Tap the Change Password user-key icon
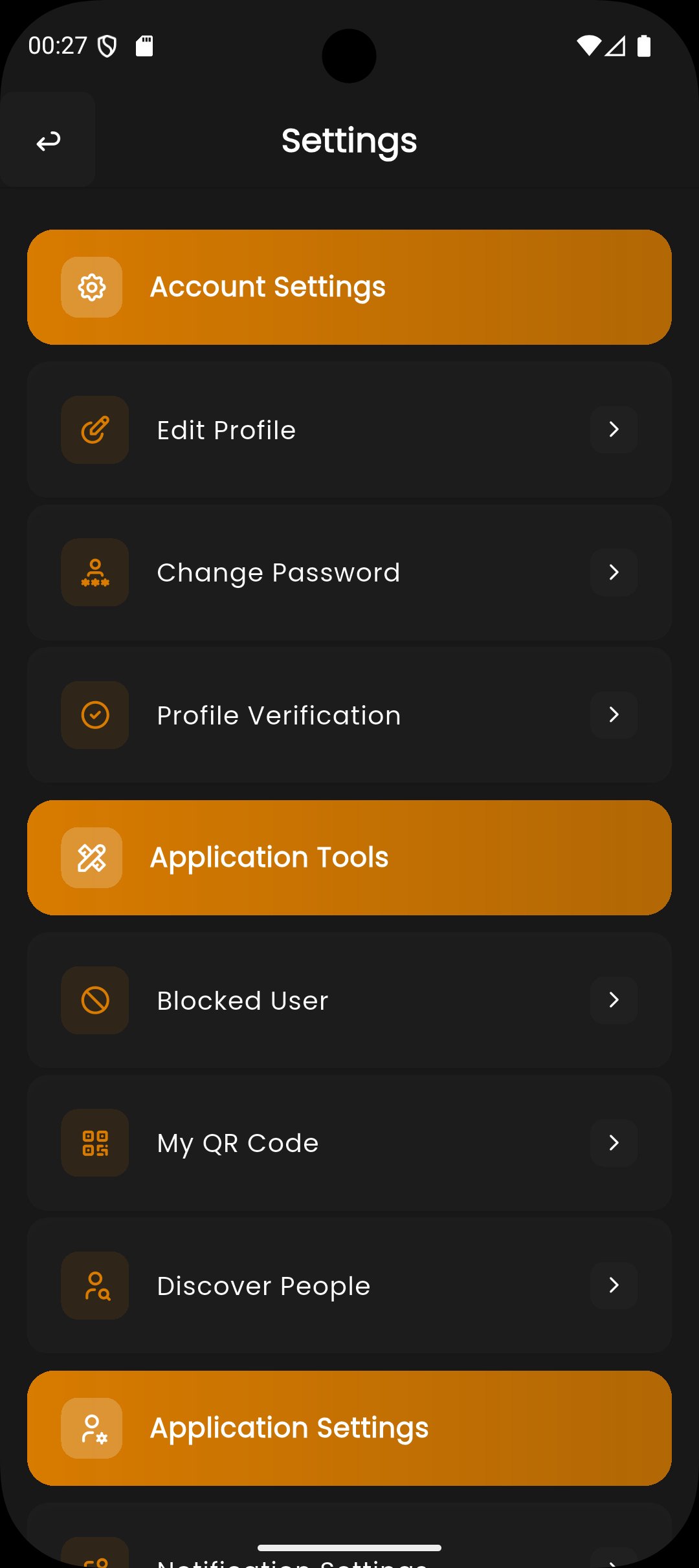This screenshot has width=699, height=1568. pos(95,572)
